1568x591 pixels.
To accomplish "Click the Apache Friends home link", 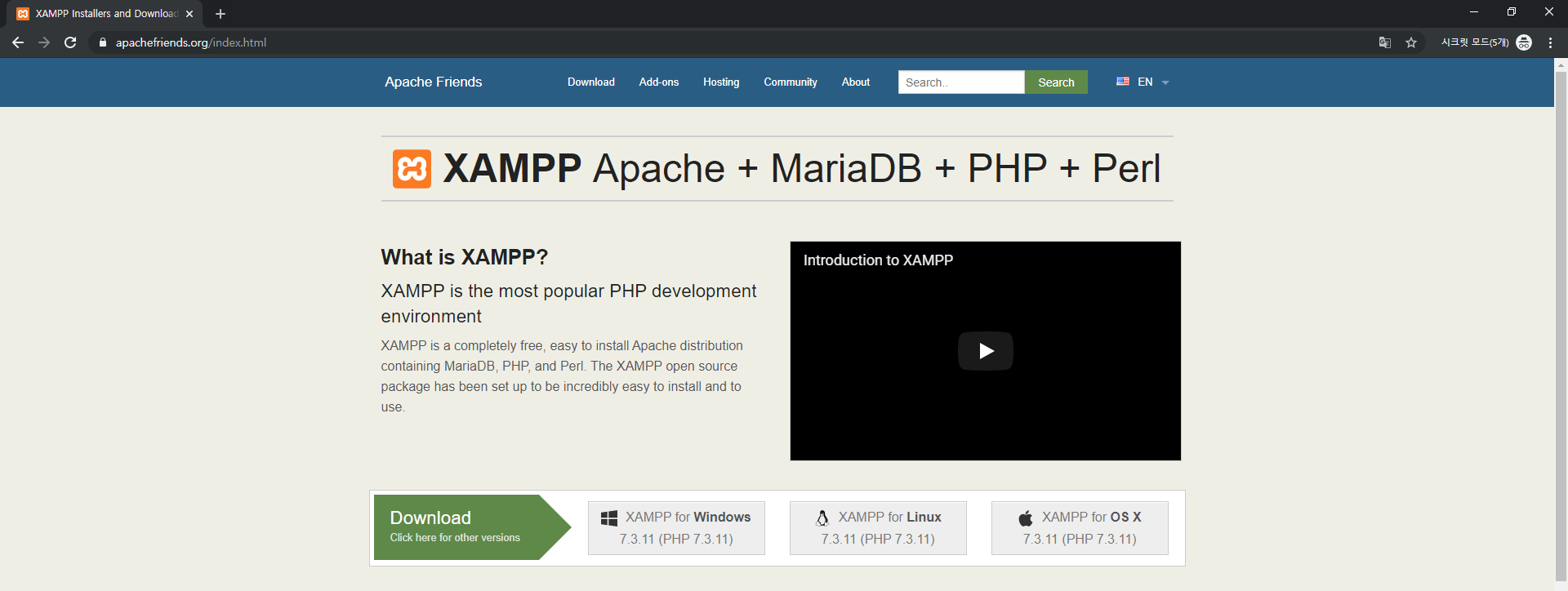I will point(434,82).
